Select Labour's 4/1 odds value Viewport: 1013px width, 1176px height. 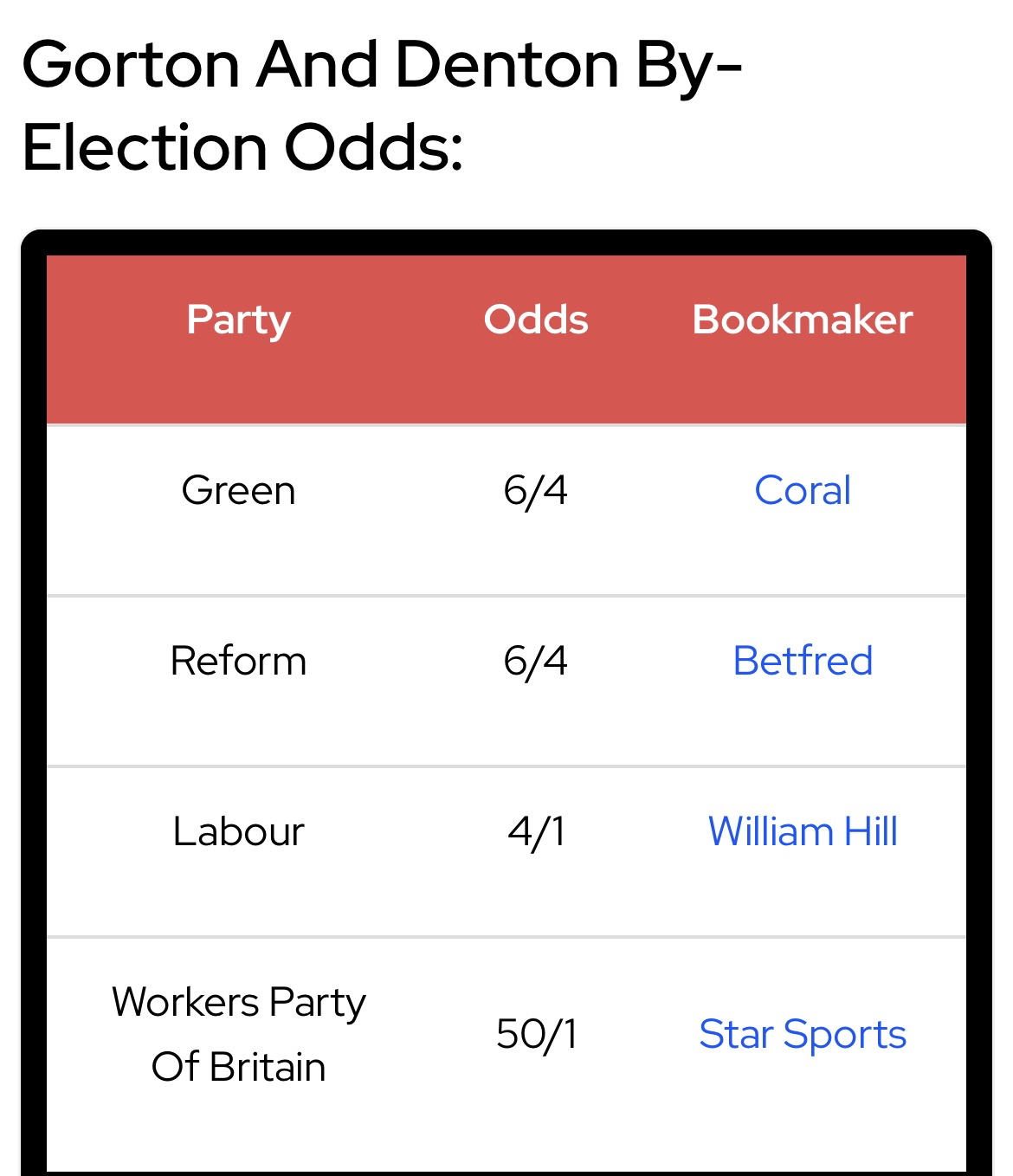pos(536,831)
